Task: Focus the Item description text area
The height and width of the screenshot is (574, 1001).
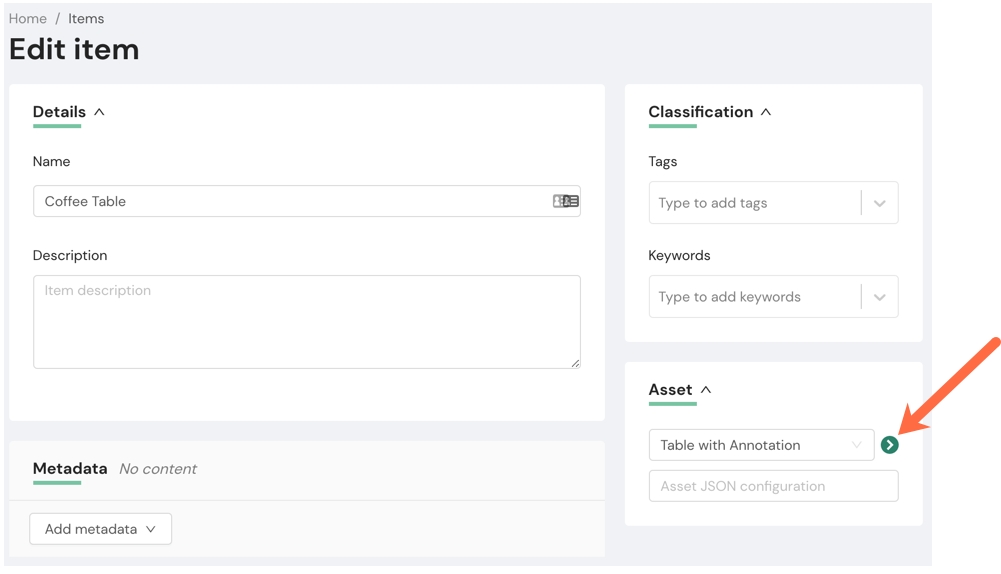Action: [306, 322]
